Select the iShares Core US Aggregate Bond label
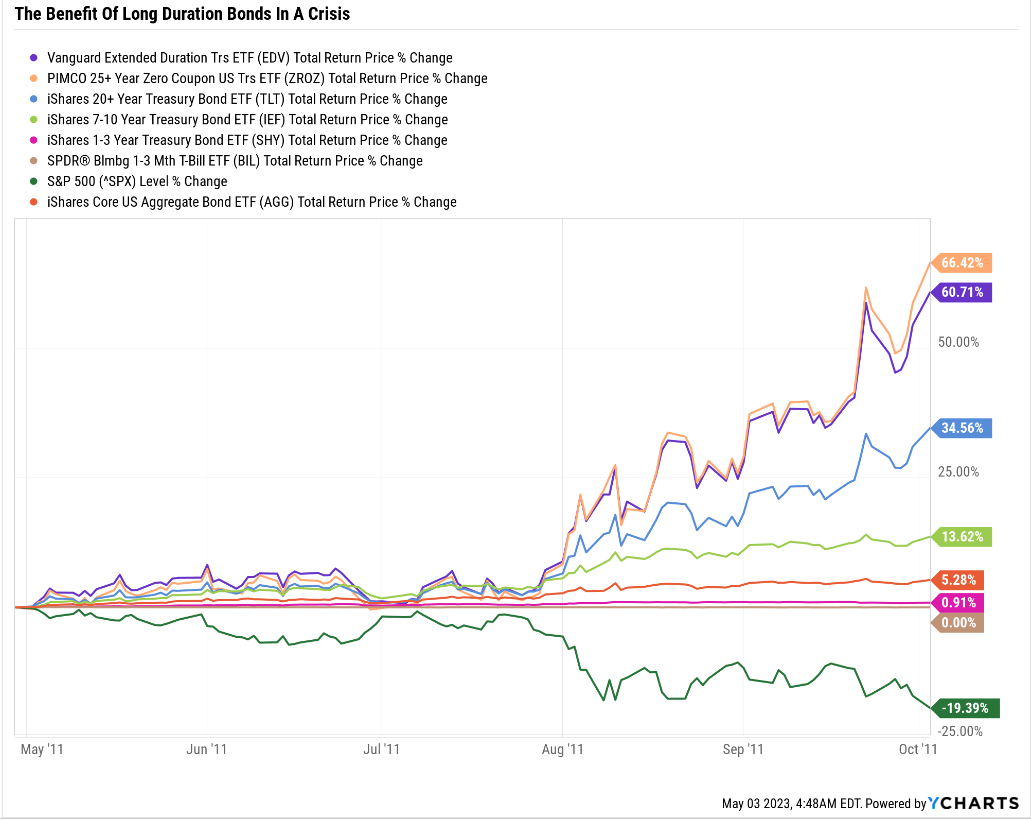The width and height of the screenshot is (1031, 820). coord(252,202)
